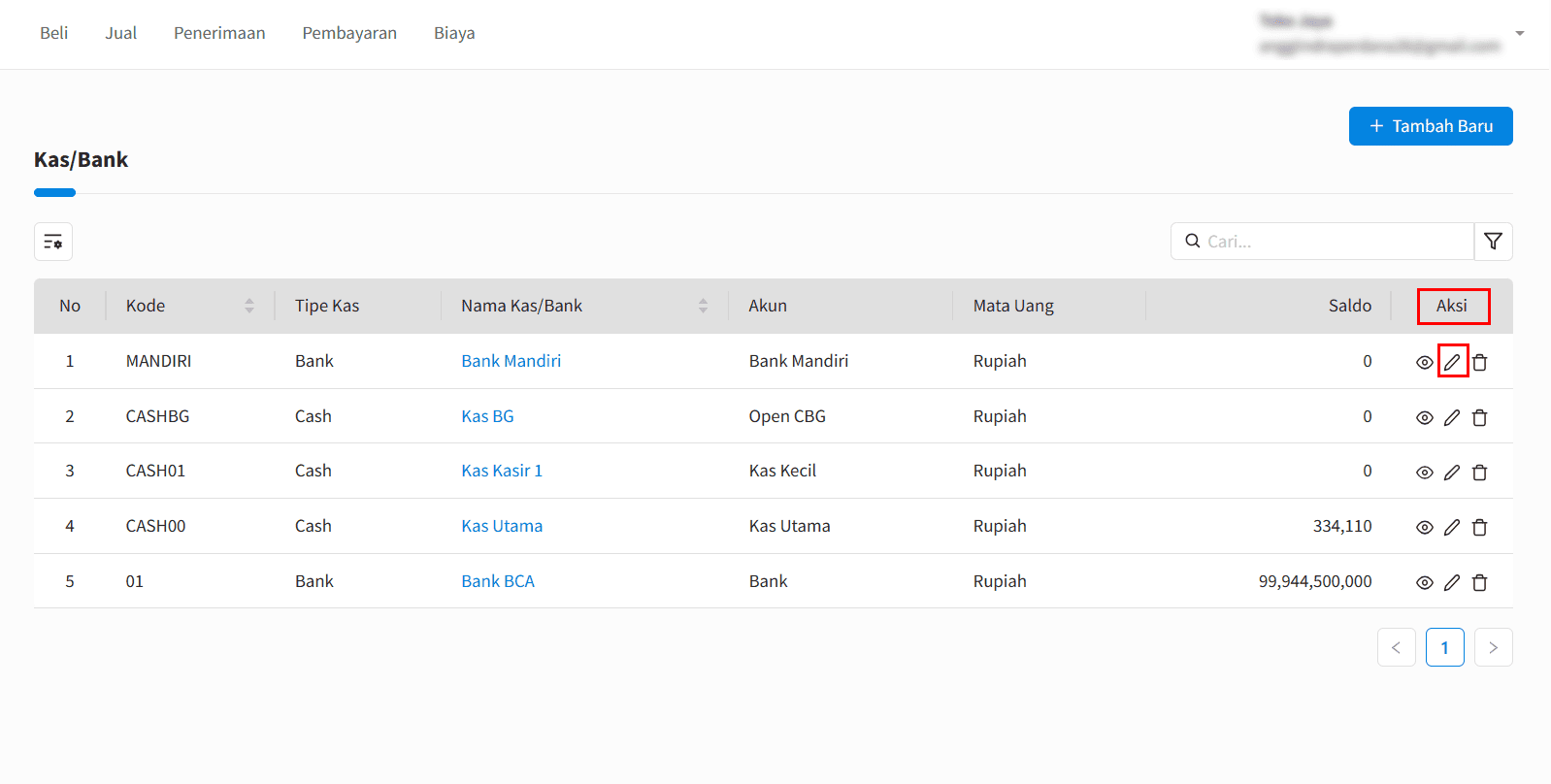
Task: Delete the CASH01 row with trash icon
Action: click(x=1479, y=473)
